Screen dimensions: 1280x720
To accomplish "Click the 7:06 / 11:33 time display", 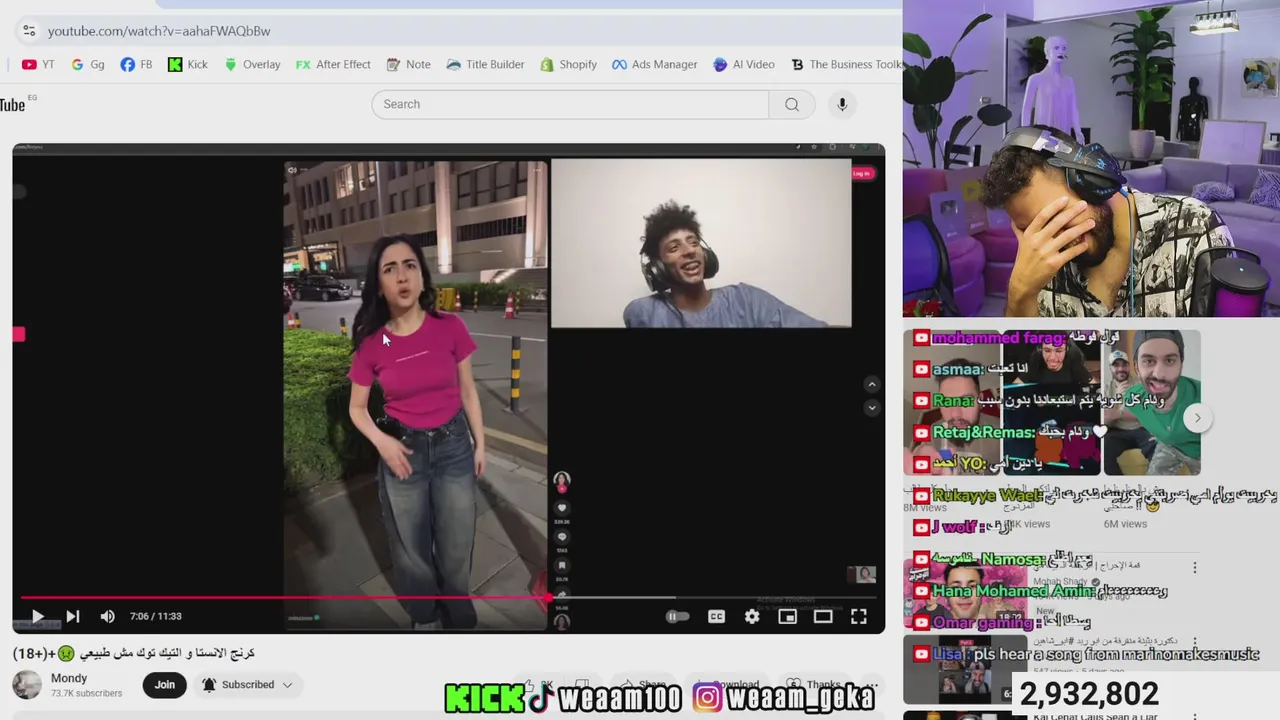I will pos(155,616).
